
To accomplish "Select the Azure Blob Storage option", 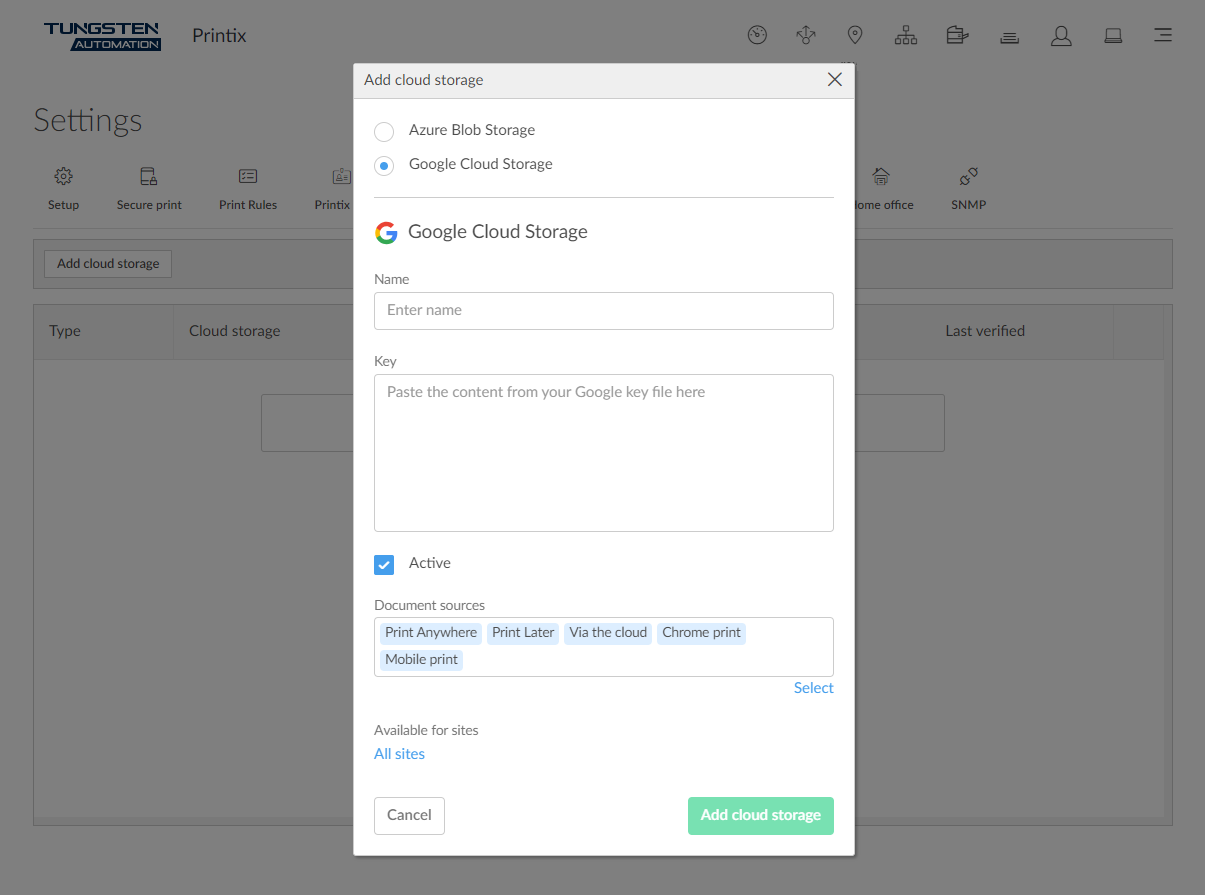I will coord(384,131).
